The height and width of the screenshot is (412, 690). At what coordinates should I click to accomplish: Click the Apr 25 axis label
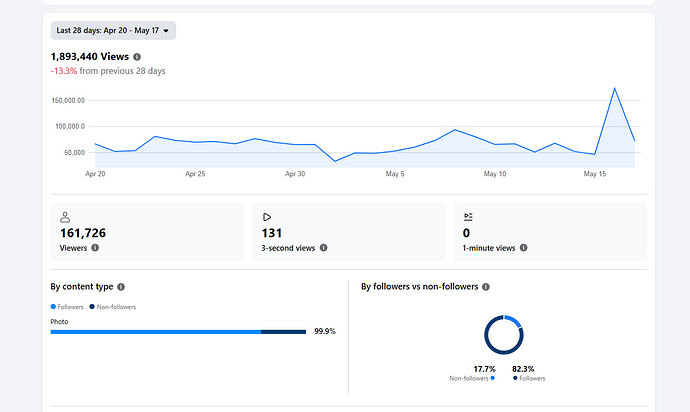(195, 174)
